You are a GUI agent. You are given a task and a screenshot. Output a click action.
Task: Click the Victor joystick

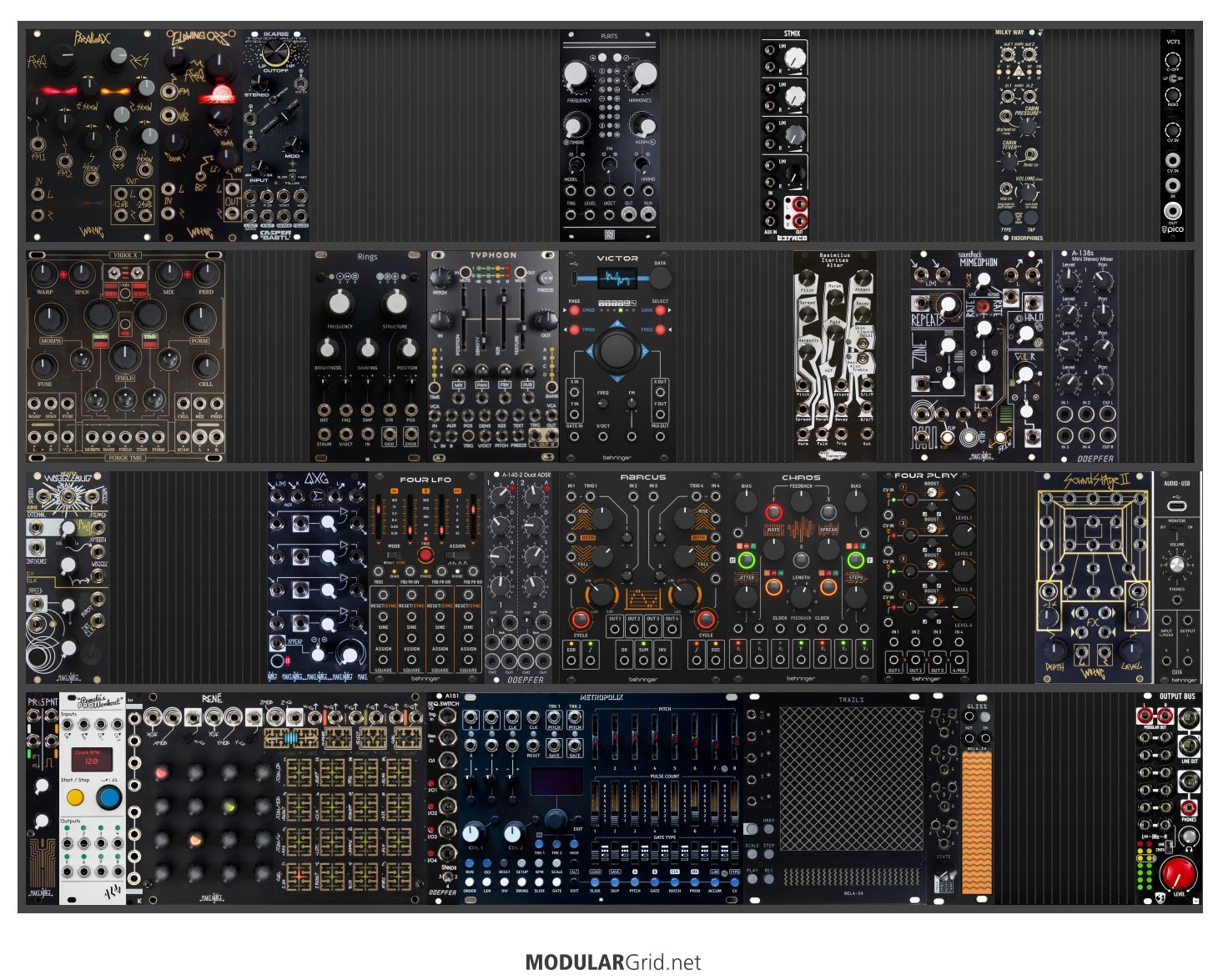coord(617,349)
